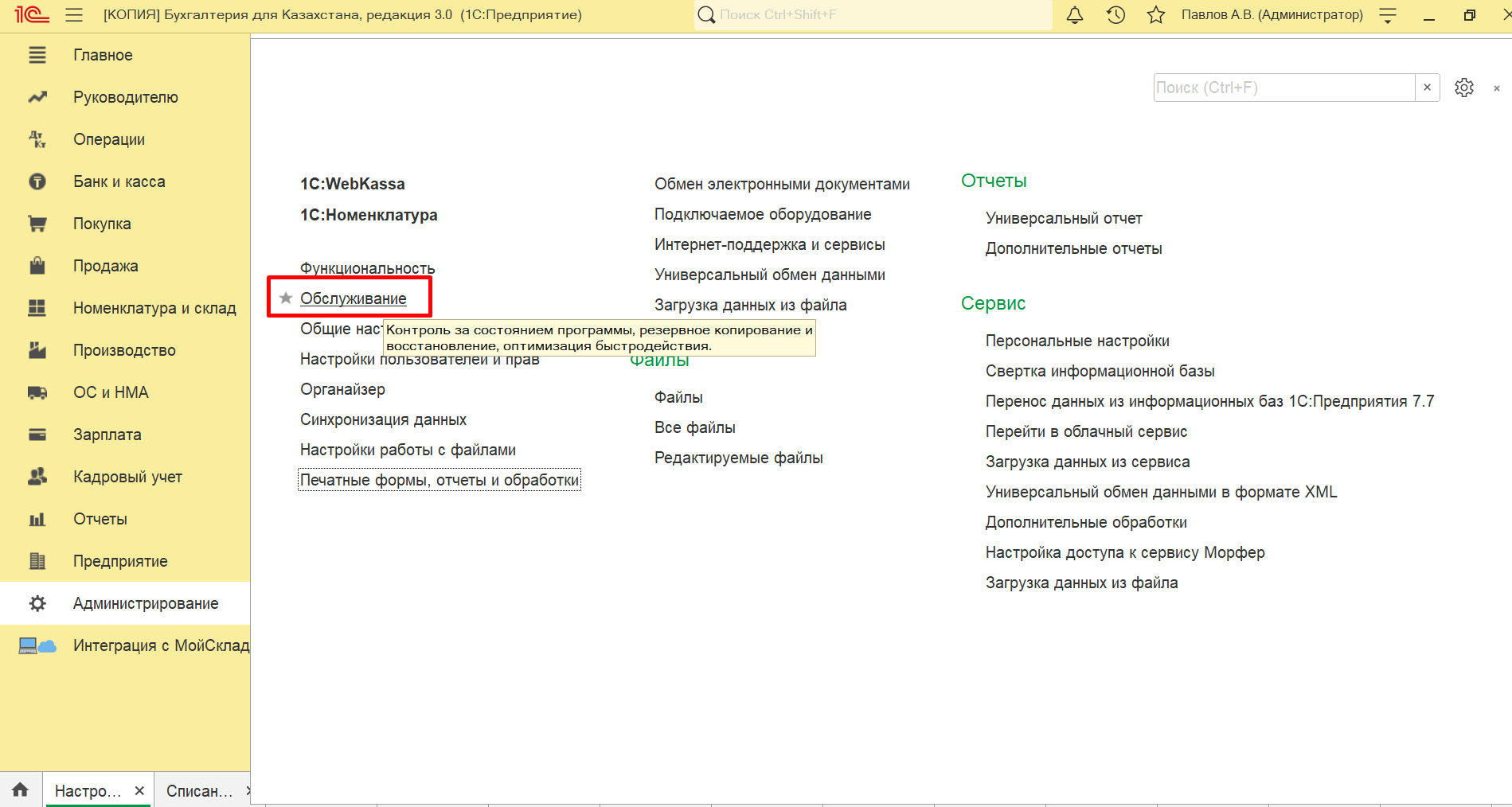The width and height of the screenshot is (1512, 807).
Task: Open Перейти в облачный сервис
Action: (x=1087, y=431)
